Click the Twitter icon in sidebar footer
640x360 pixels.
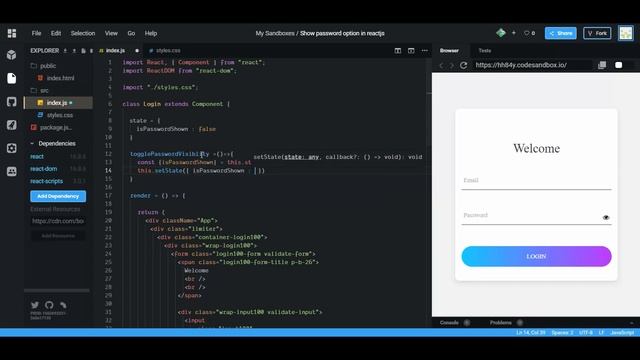coord(35,305)
